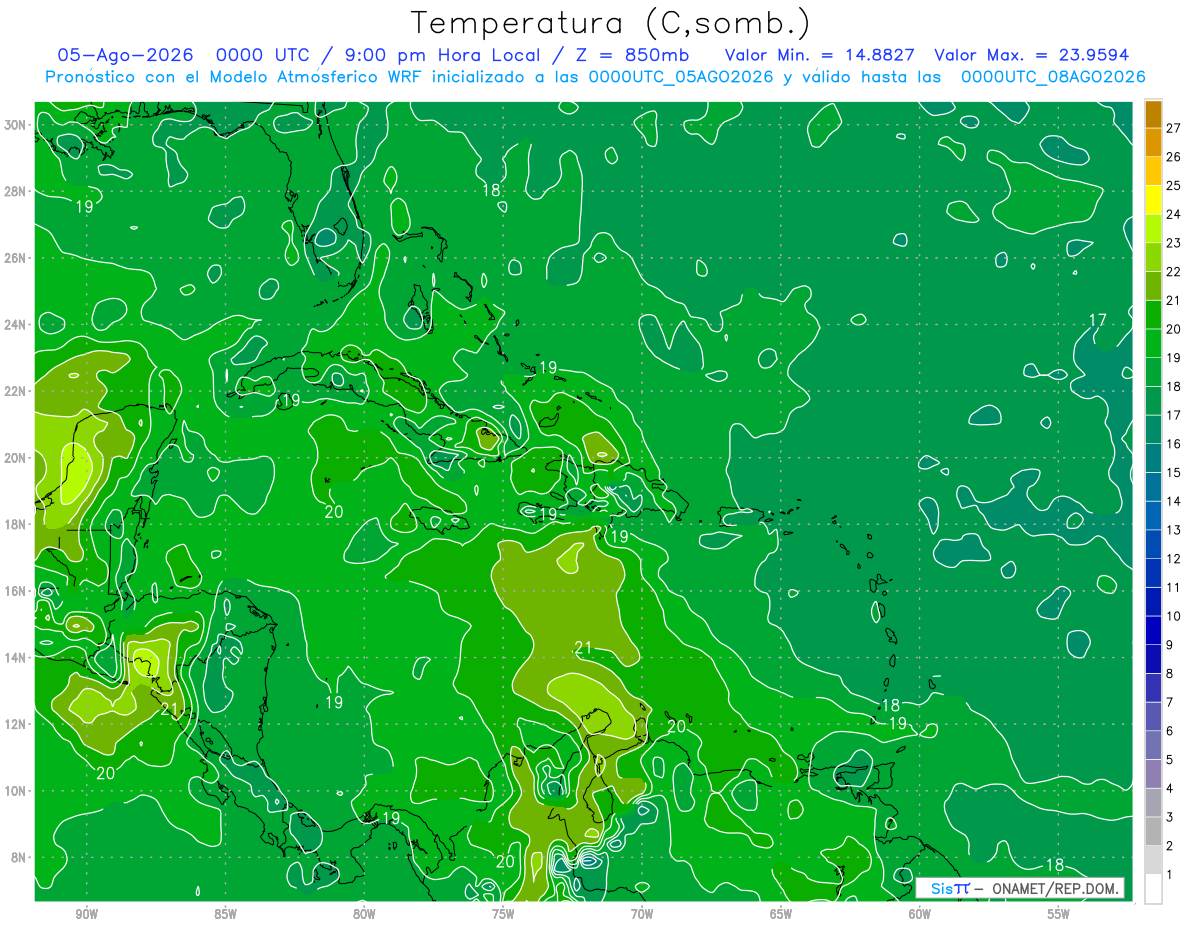Pick the orange swatch between 26 and 27

pyautogui.click(x=1153, y=142)
